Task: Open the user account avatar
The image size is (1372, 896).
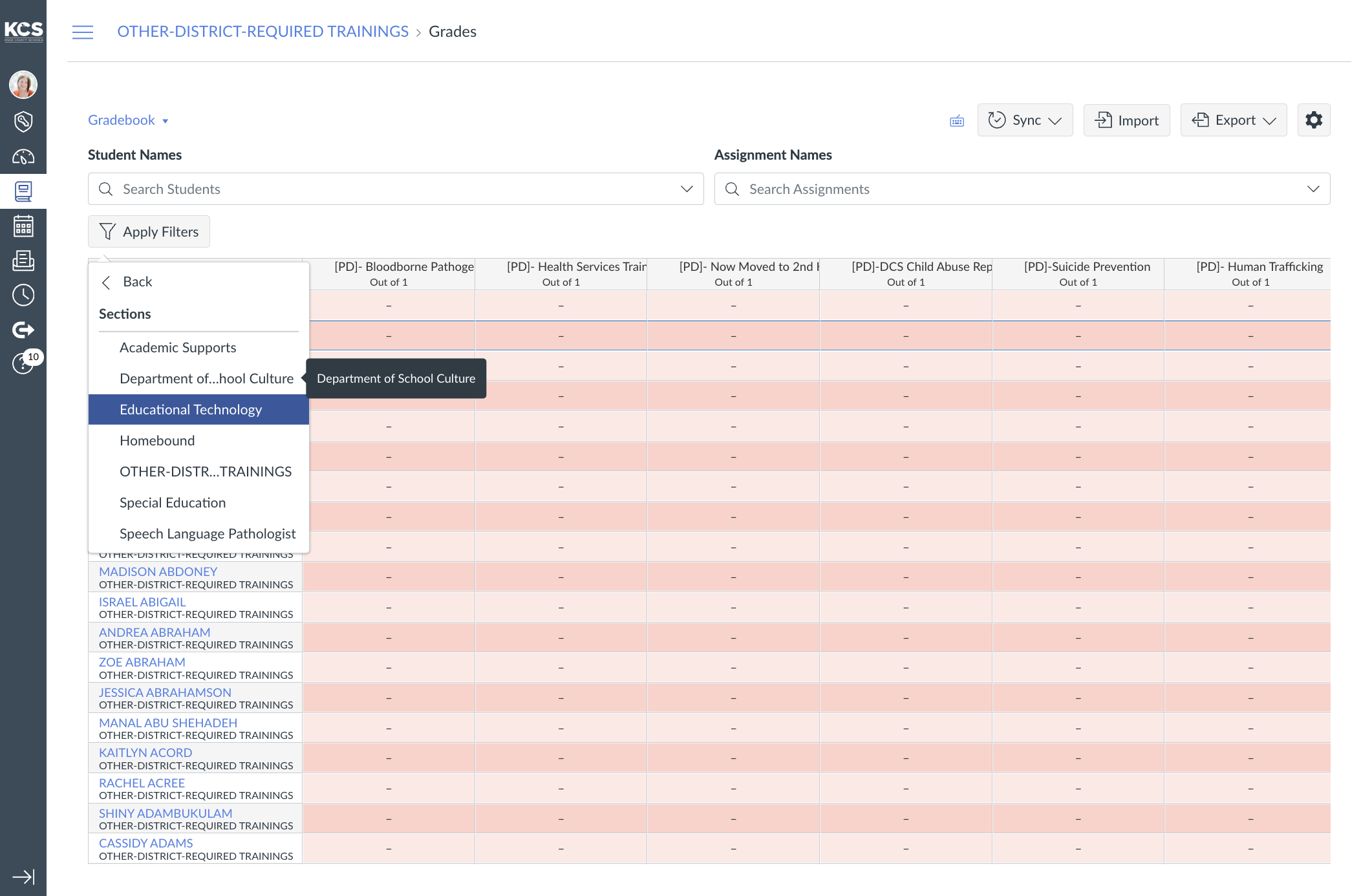Action: pos(23,85)
